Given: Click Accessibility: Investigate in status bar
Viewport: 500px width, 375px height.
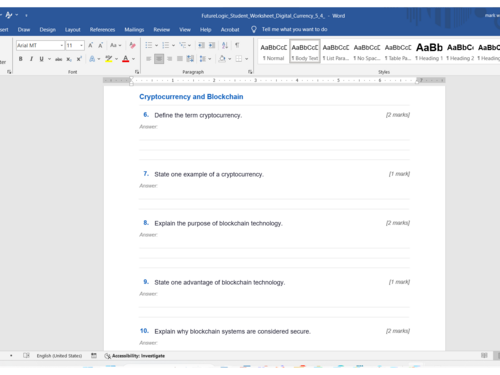Looking at the screenshot, I should [138, 356].
